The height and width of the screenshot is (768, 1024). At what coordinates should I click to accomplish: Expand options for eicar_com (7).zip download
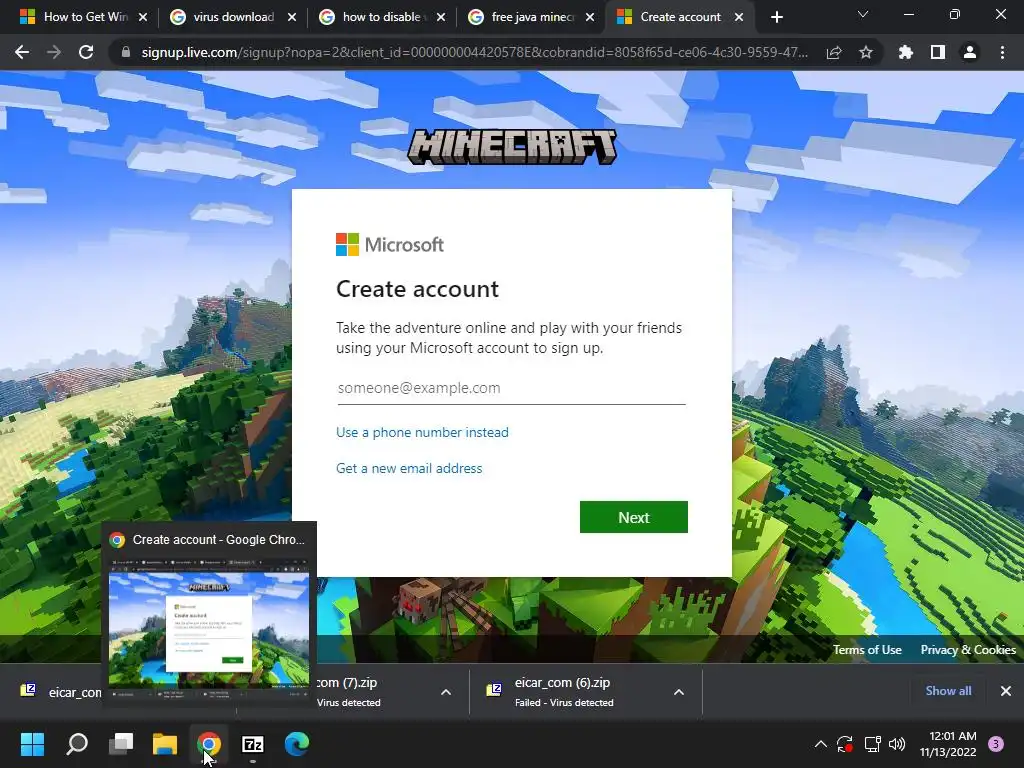point(446,692)
